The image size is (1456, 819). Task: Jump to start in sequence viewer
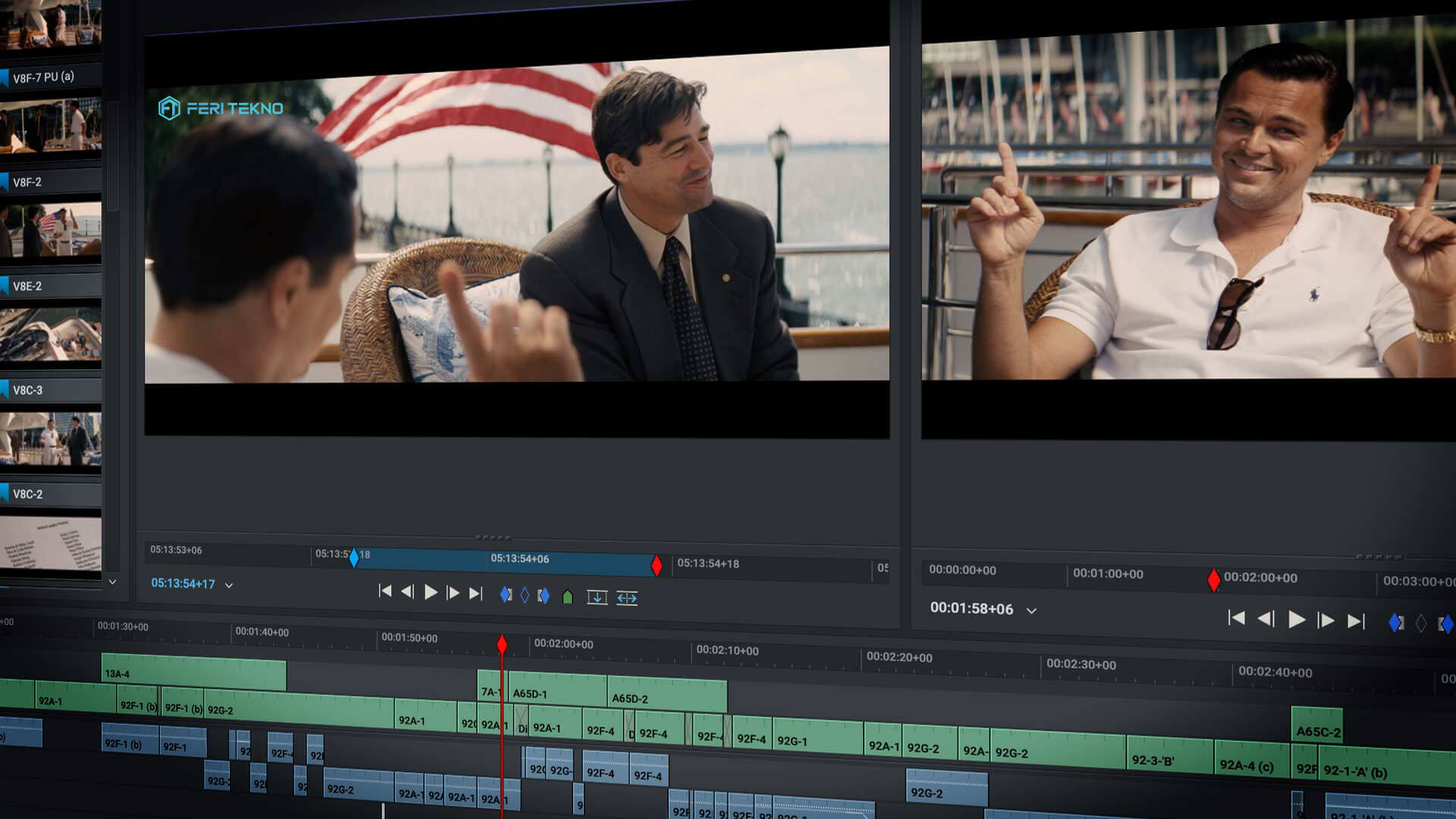pyautogui.click(x=1236, y=618)
